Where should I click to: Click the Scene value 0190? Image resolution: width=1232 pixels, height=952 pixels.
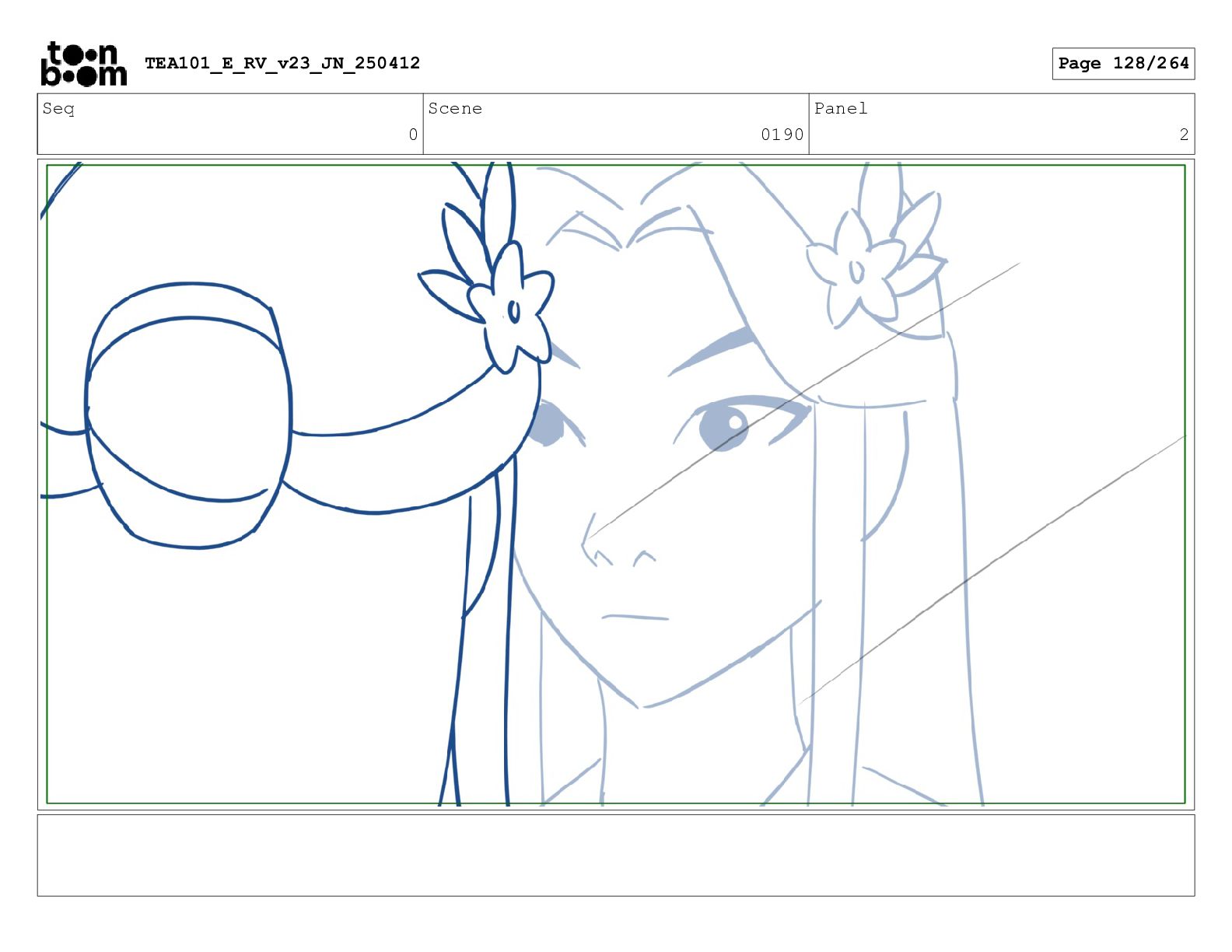click(782, 135)
